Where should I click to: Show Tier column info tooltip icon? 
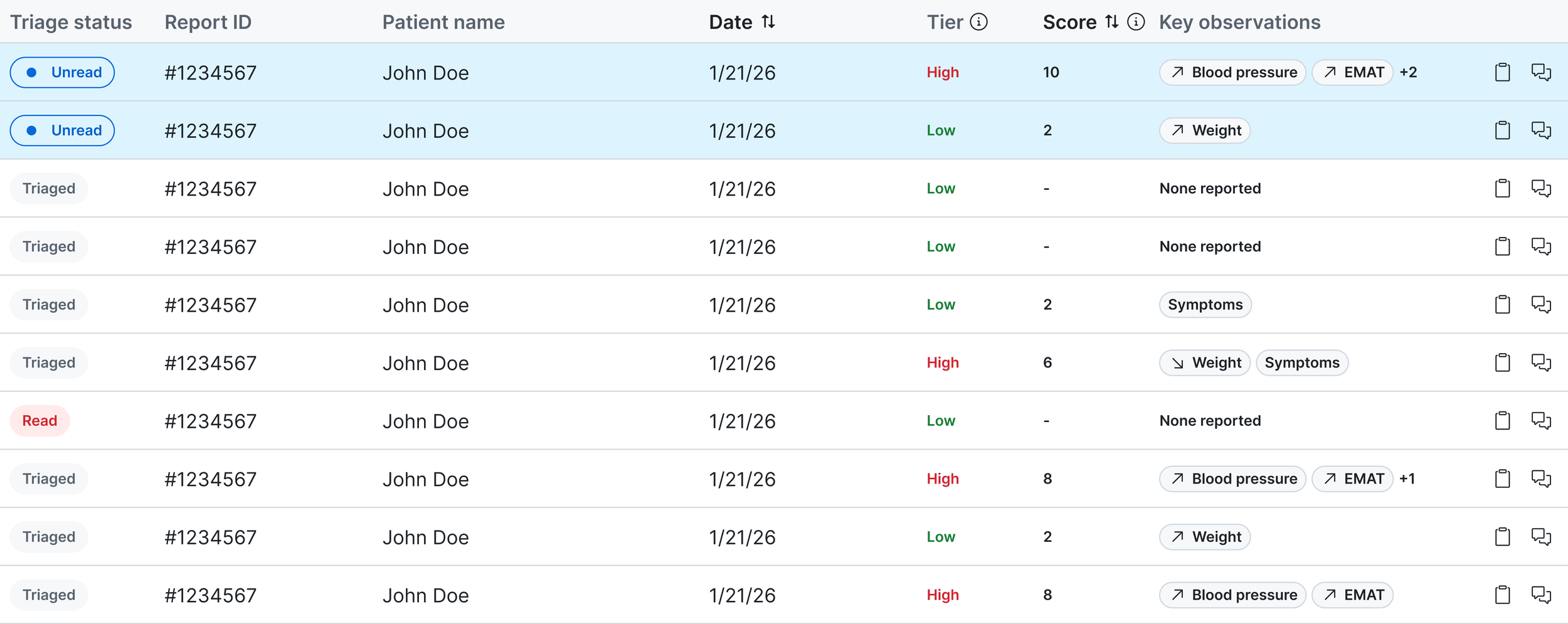[x=978, y=22]
